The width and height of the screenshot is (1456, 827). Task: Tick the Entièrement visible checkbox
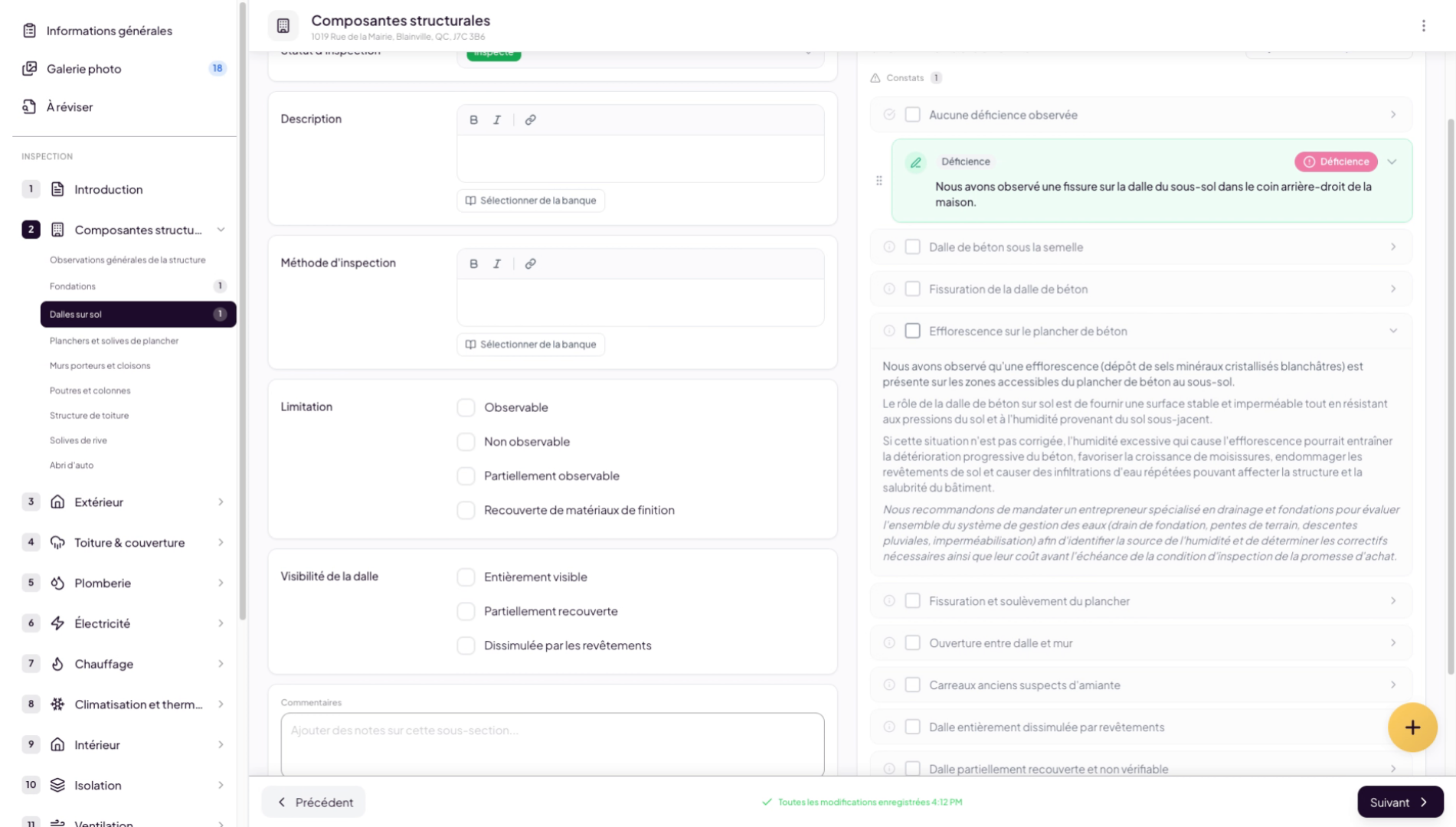(466, 577)
